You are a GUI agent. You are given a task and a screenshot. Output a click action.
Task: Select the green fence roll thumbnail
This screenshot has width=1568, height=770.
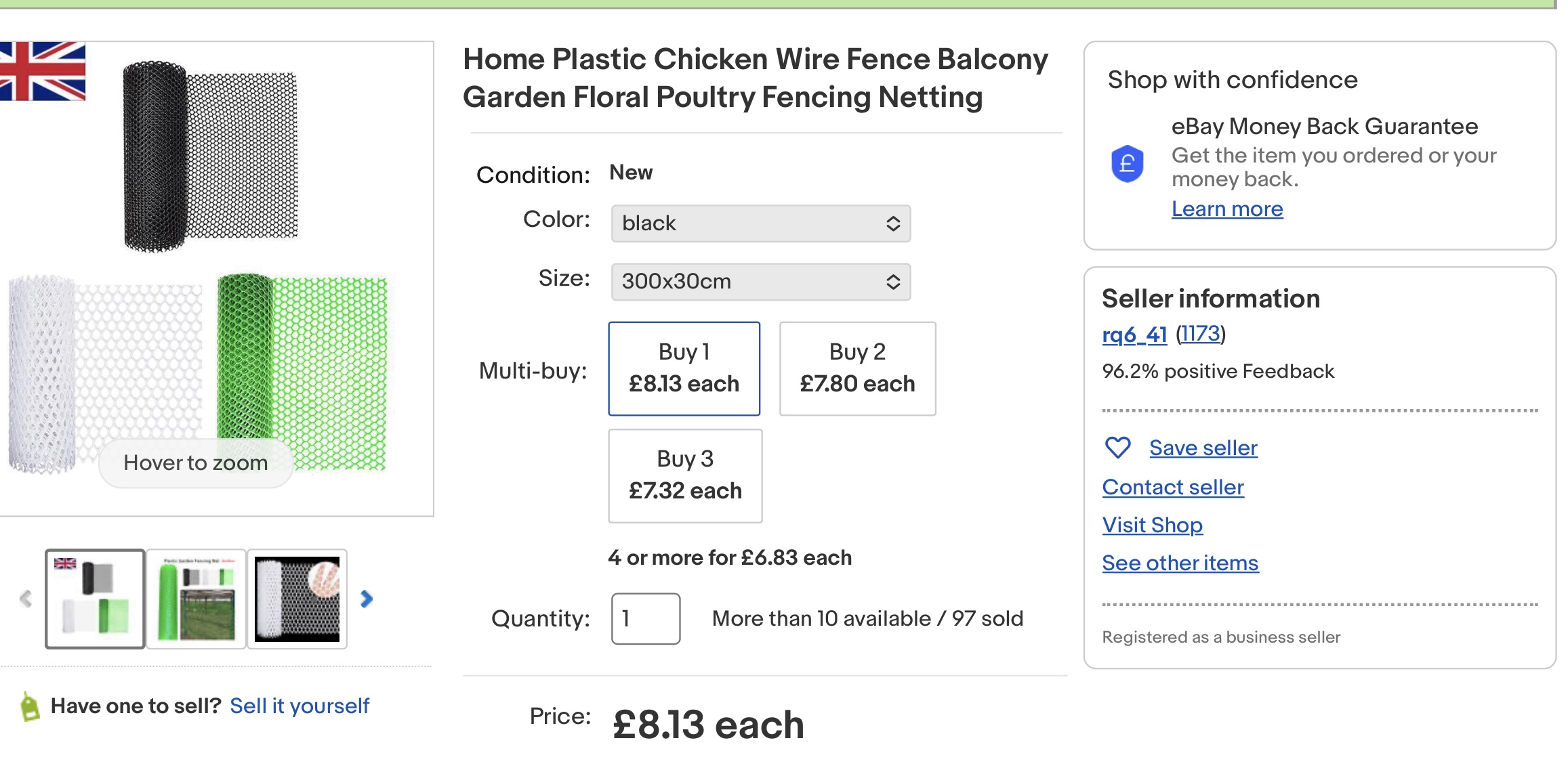click(196, 599)
